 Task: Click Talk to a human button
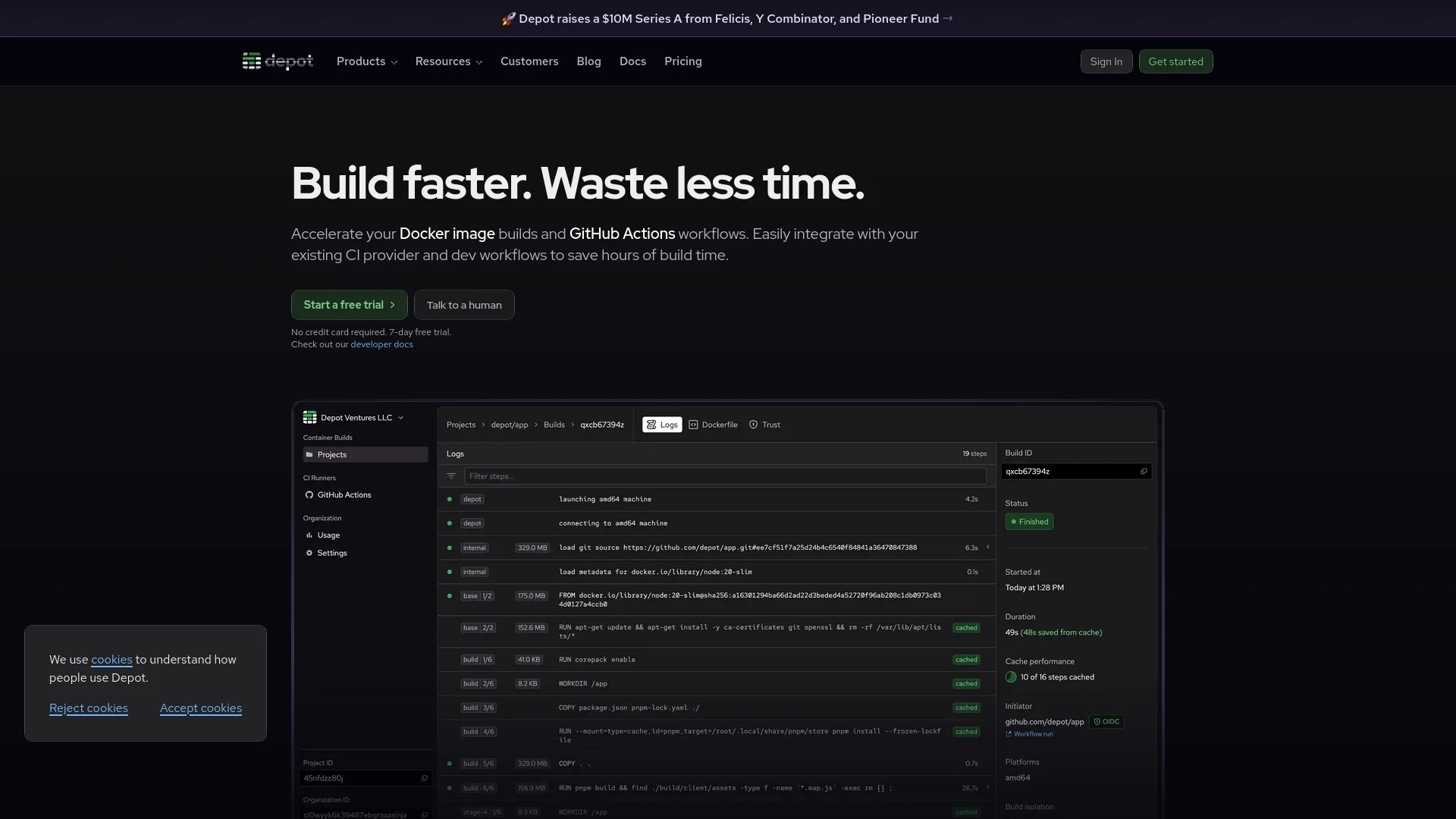(464, 305)
